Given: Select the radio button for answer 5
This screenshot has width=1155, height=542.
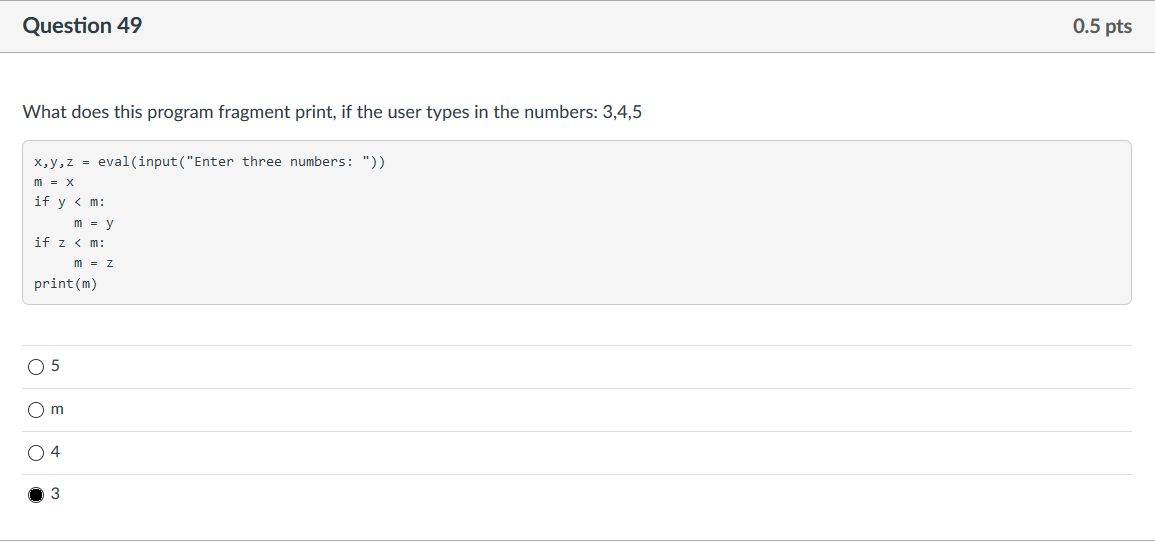Looking at the screenshot, I should 35,367.
